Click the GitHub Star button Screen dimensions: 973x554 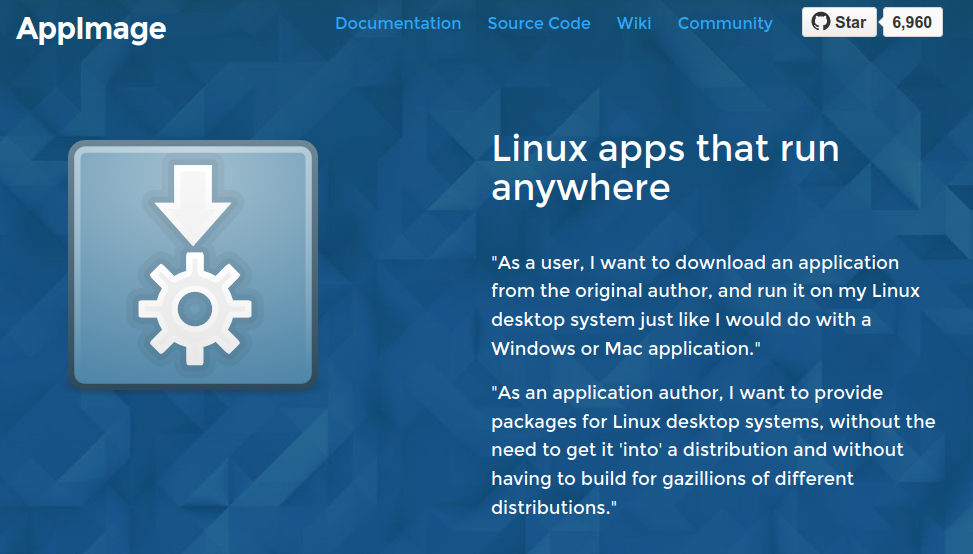pyautogui.click(x=839, y=22)
